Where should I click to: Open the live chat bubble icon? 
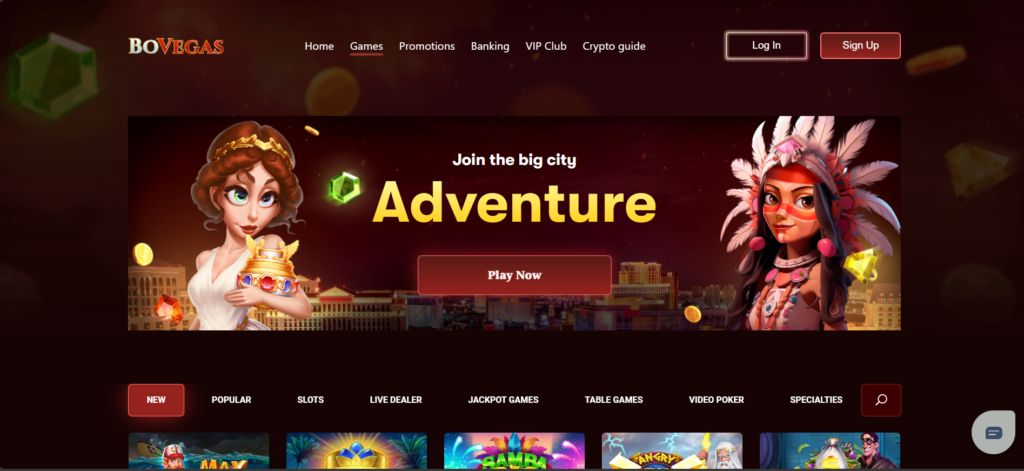tap(993, 432)
